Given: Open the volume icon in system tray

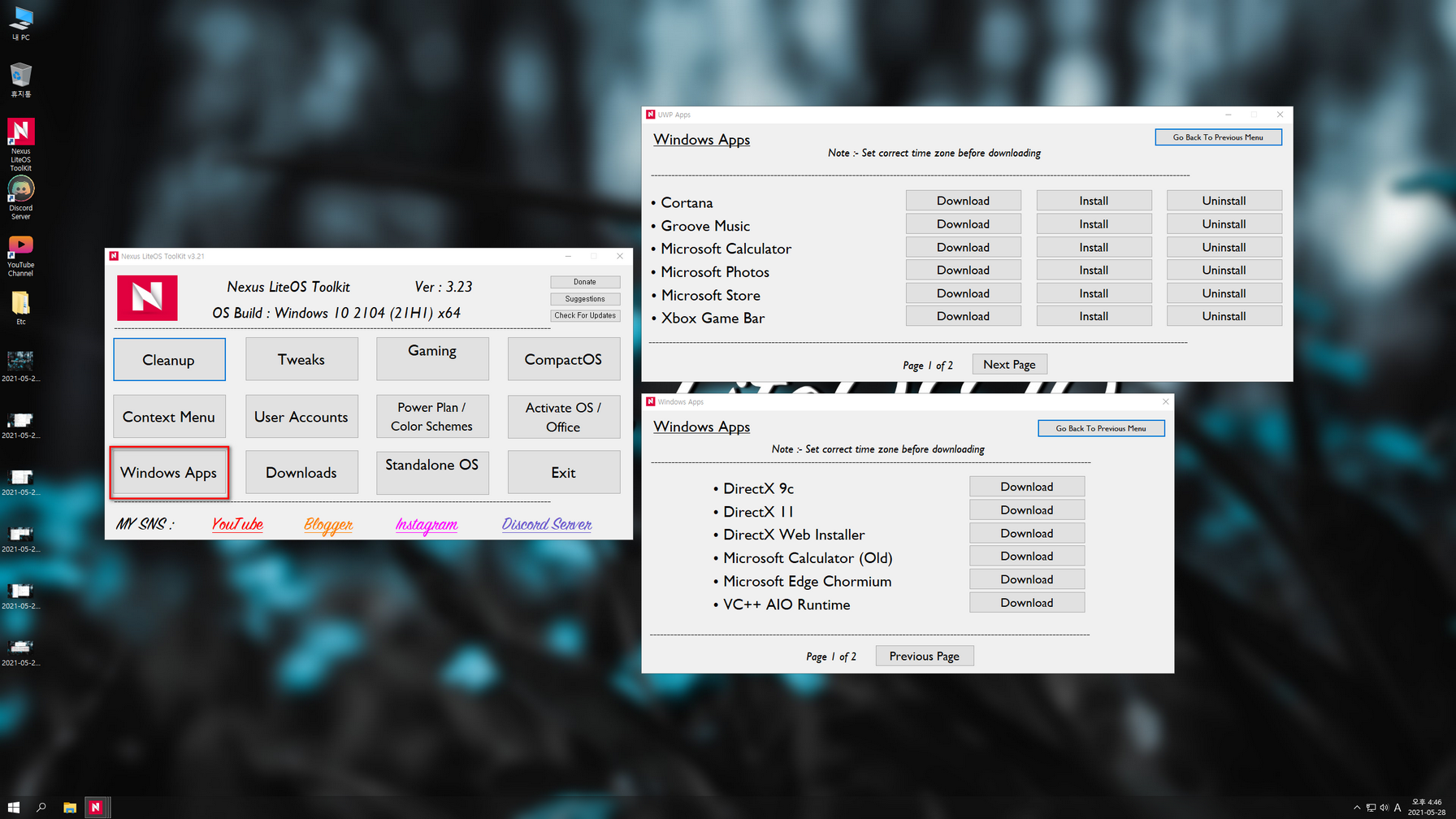Looking at the screenshot, I should [x=1384, y=808].
